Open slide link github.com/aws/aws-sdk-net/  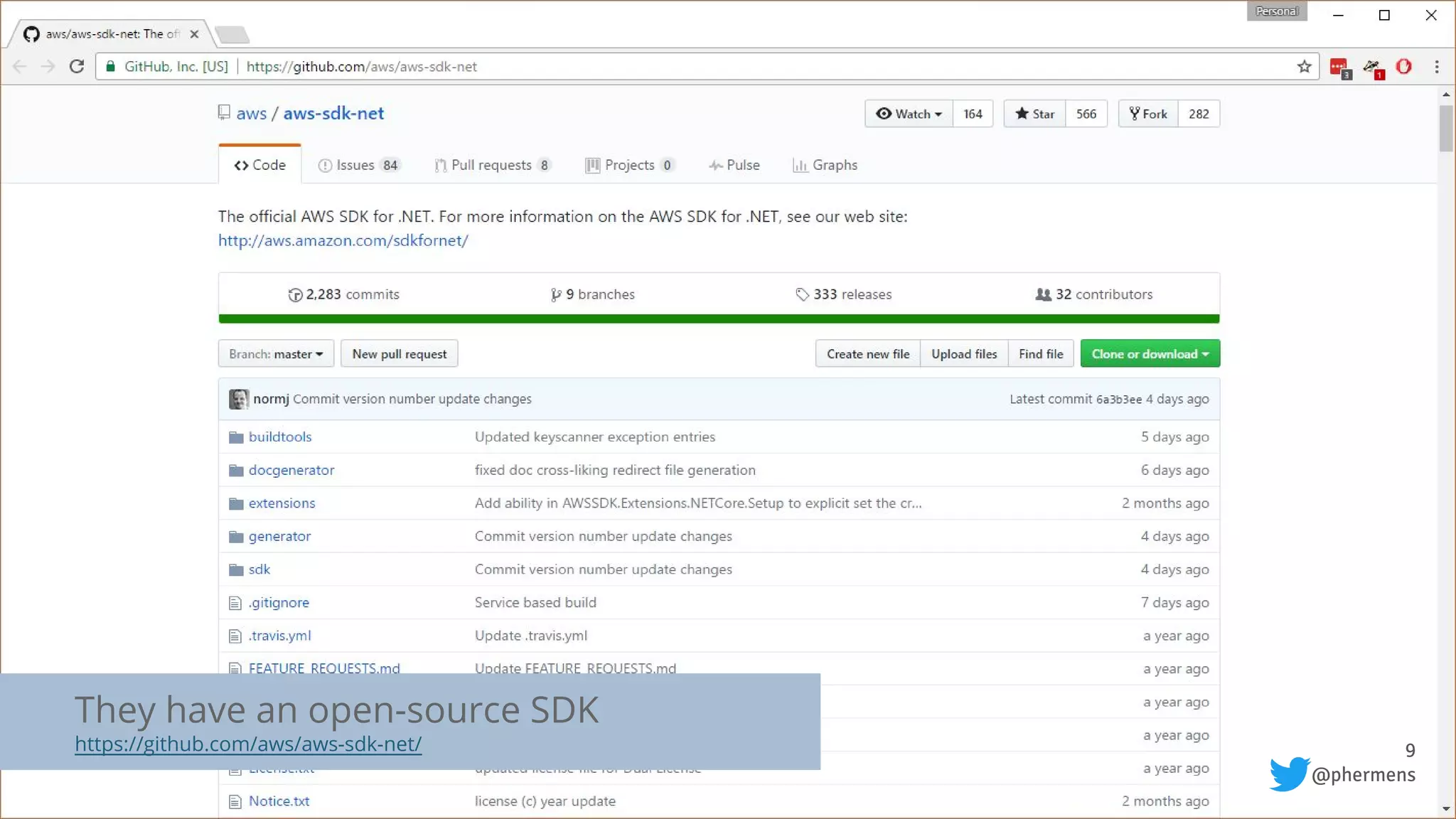[248, 744]
